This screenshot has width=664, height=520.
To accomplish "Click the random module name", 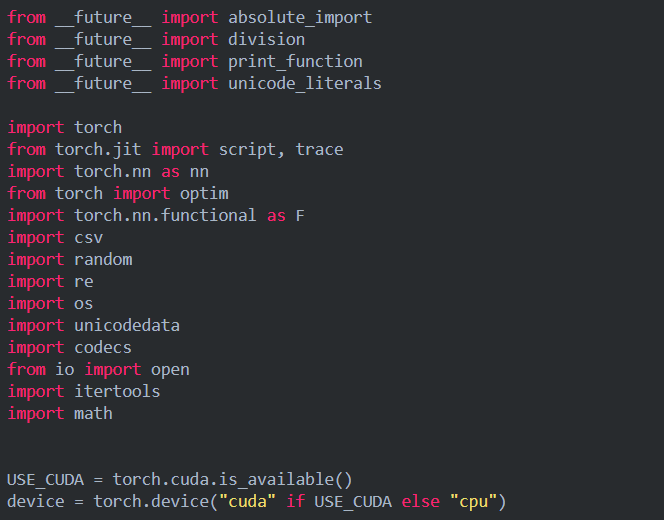I will [103, 259].
